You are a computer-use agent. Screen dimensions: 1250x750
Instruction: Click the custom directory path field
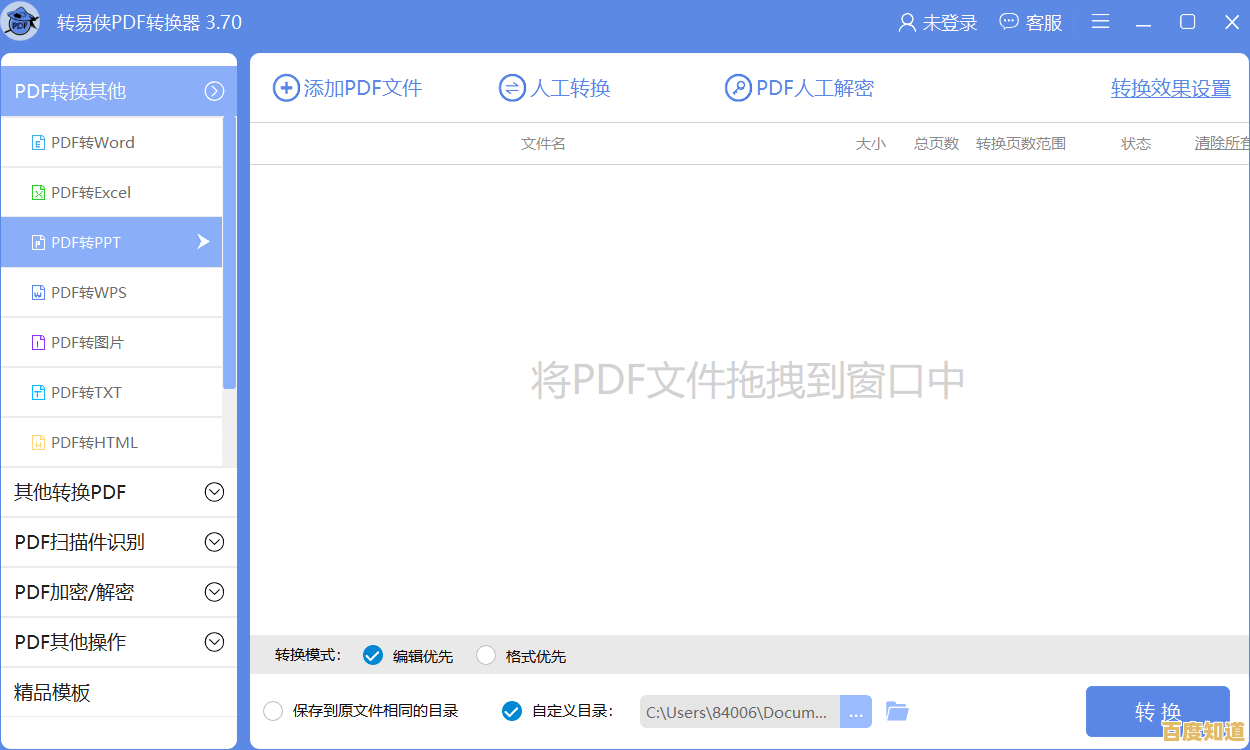click(x=738, y=711)
